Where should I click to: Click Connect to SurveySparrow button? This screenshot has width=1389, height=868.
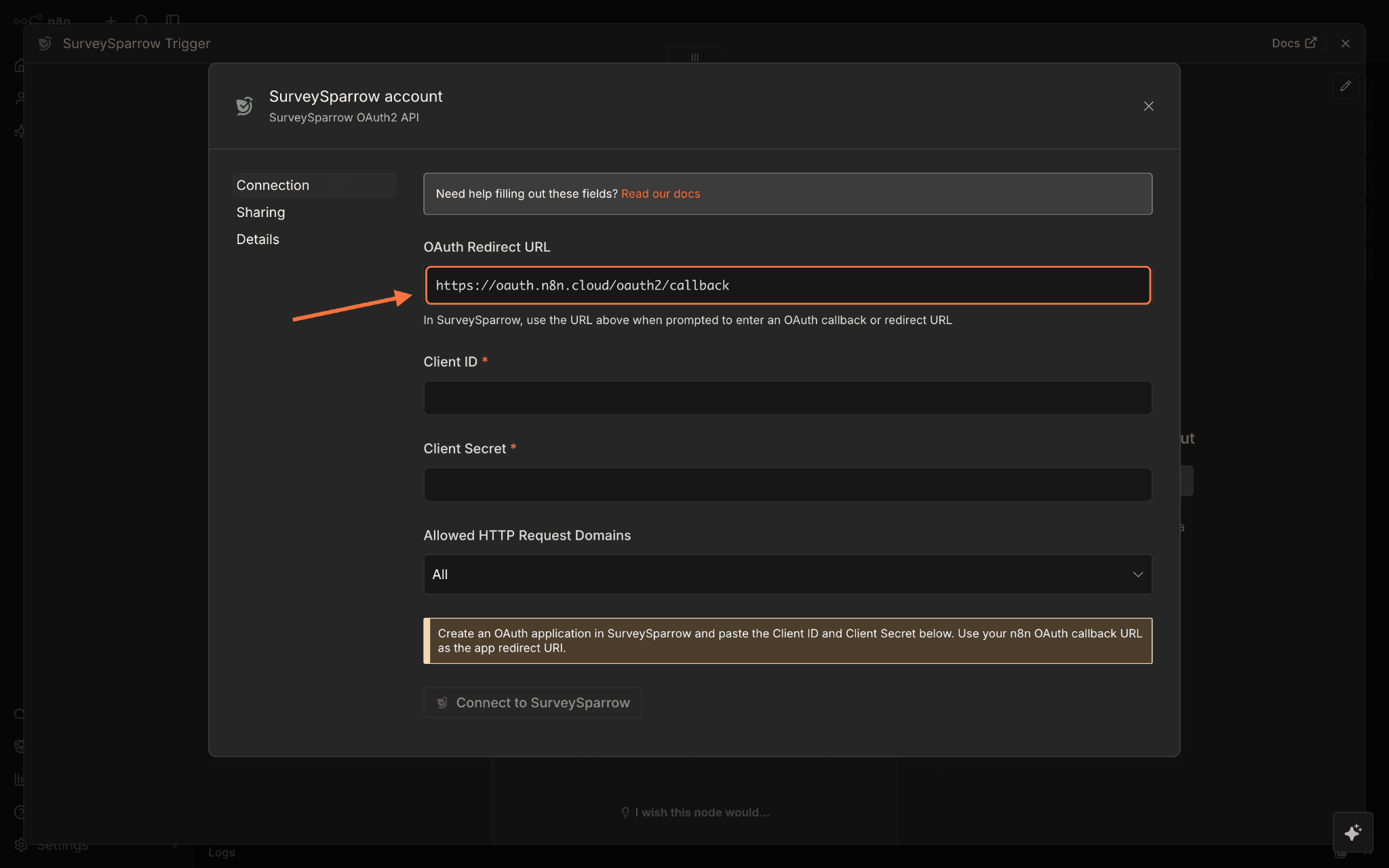pyautogui.click(x=532, y=703)
